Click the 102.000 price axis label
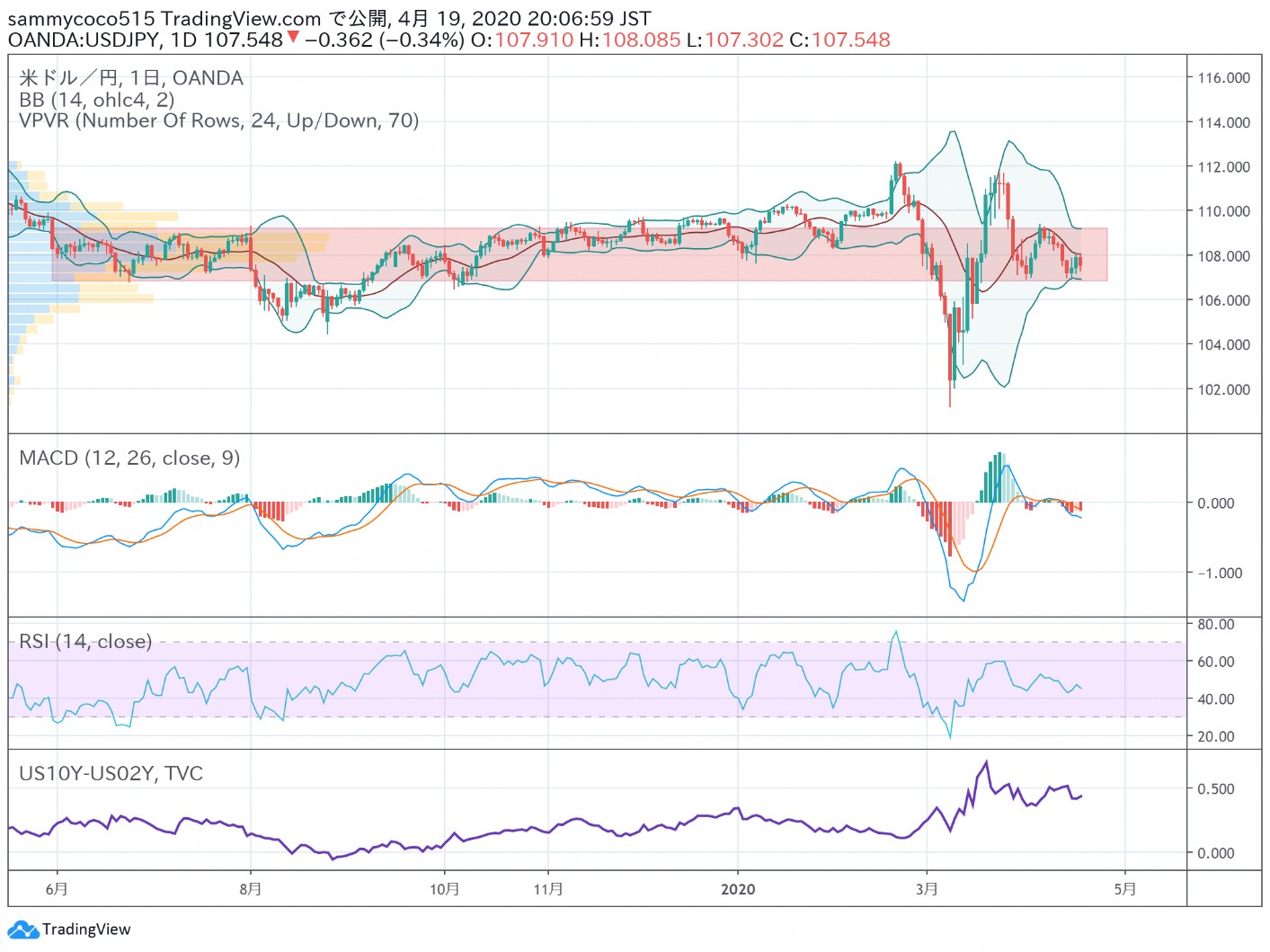Image resolution: width=1270 pixels, height=952 pixels. pyautogui.click(x=1223, y=389)
